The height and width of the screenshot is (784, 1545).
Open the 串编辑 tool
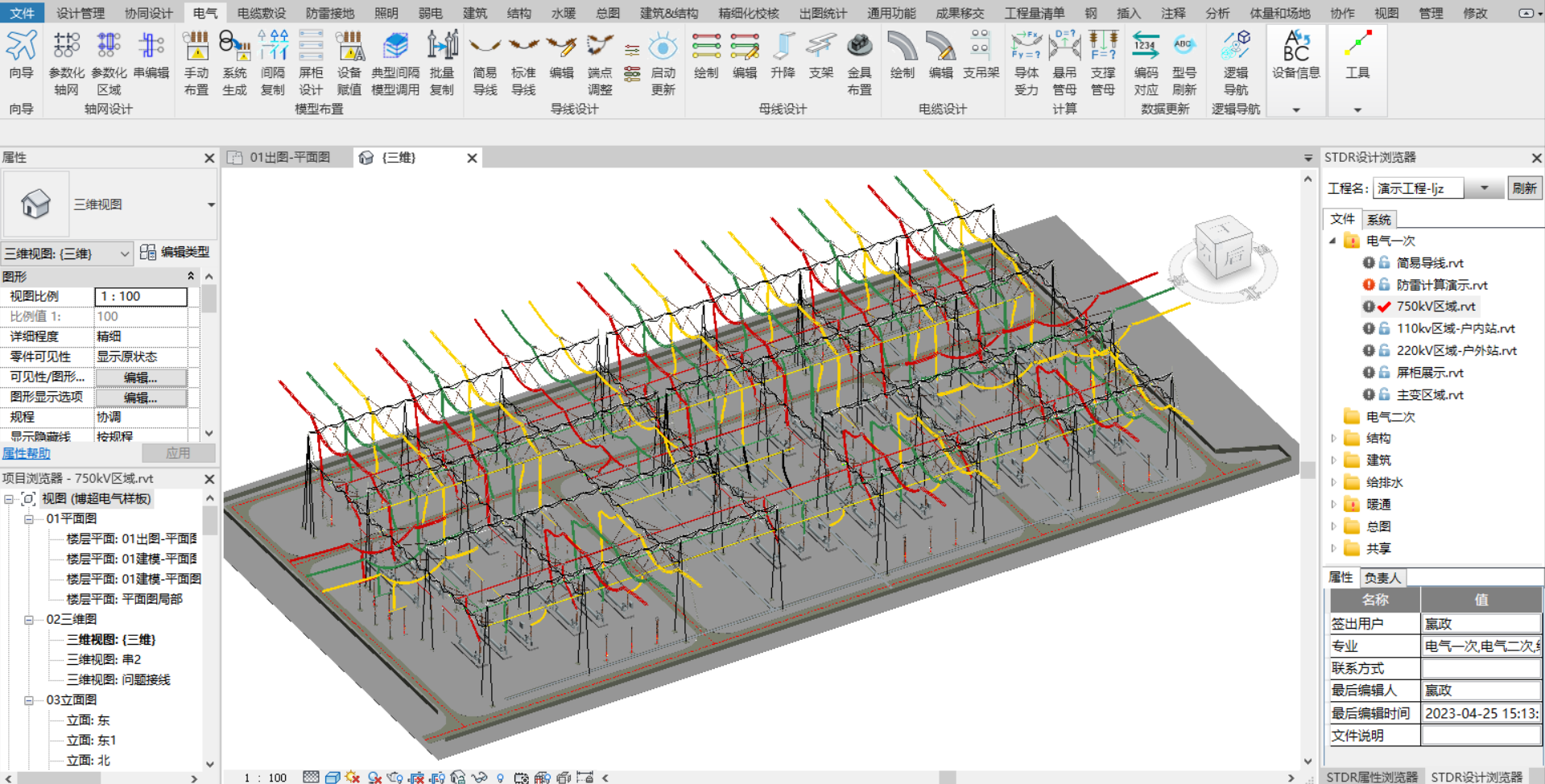[151, 55]
